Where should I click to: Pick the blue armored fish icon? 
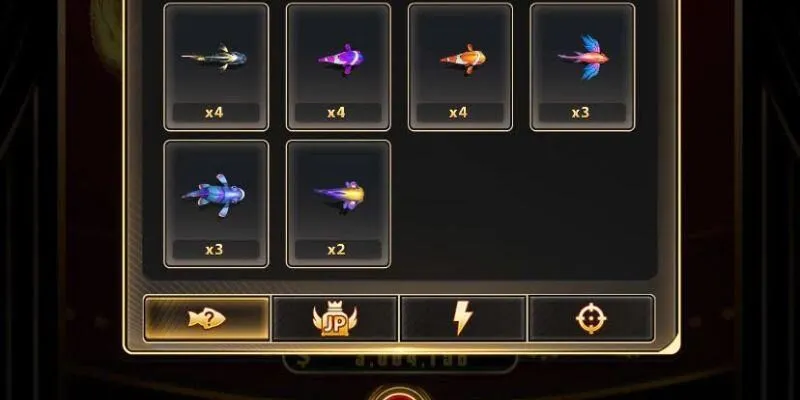point(214,194)
